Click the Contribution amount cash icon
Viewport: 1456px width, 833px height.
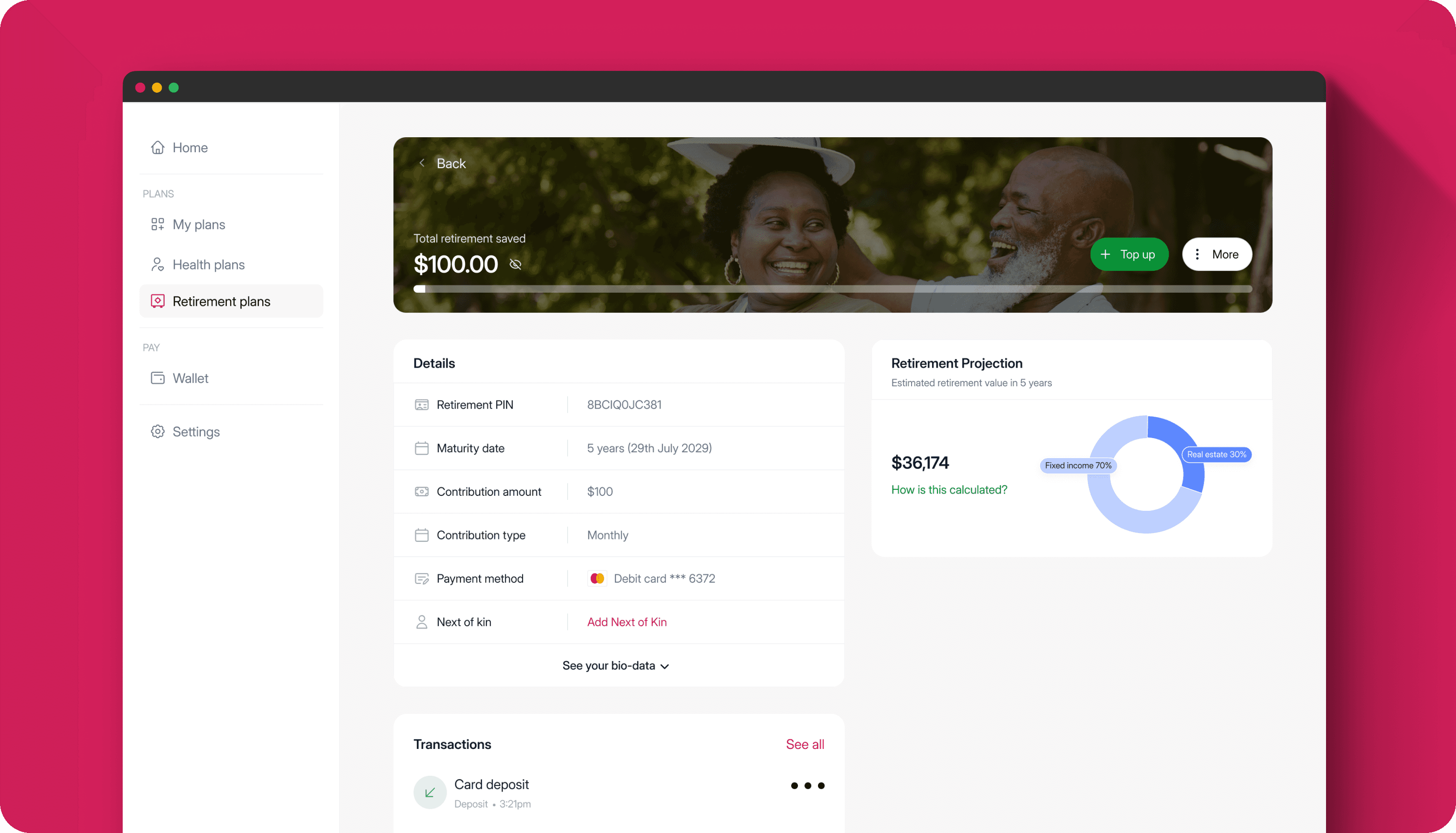pos(422,491)
